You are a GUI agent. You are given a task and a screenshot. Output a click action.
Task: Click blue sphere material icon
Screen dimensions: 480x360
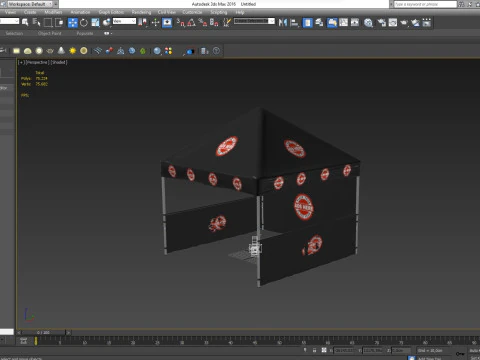click(157, 51)
